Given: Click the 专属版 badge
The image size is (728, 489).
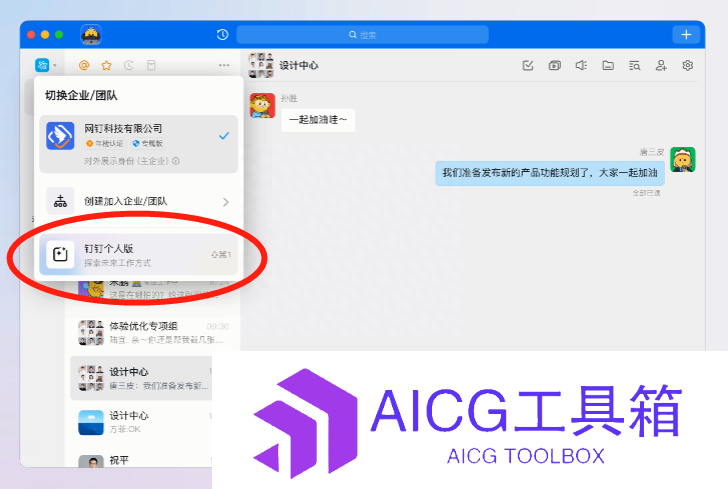Looking at the screenshot, I should click(148, 143).
